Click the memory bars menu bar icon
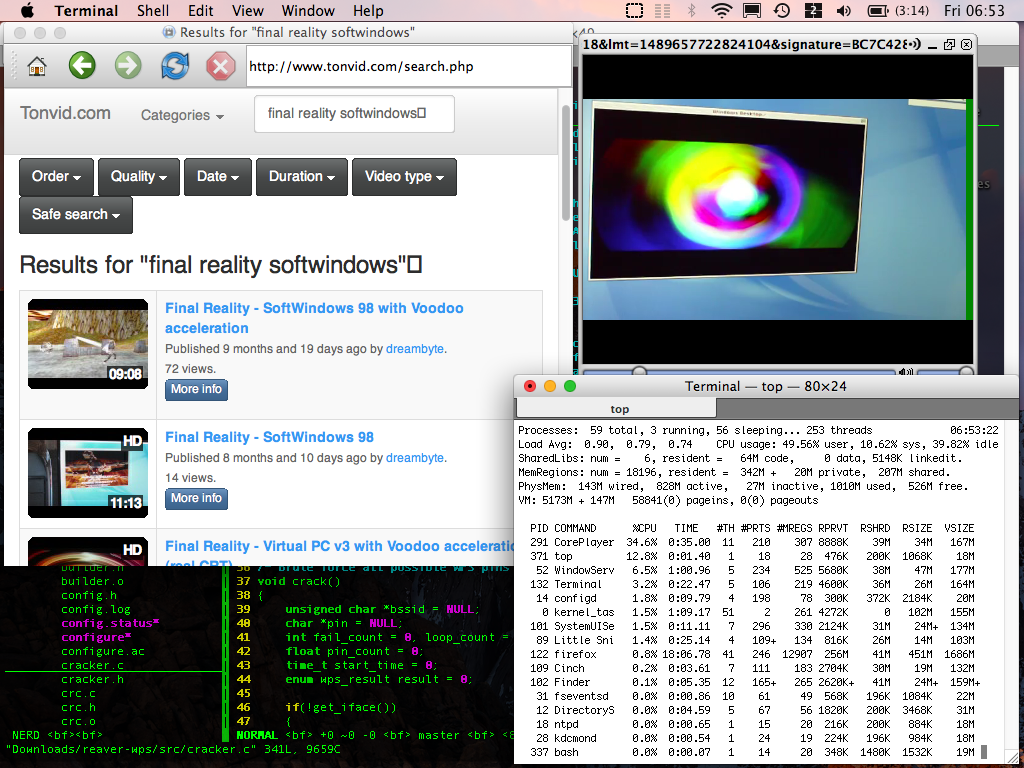1024x768 pixels. pos(662,10)
